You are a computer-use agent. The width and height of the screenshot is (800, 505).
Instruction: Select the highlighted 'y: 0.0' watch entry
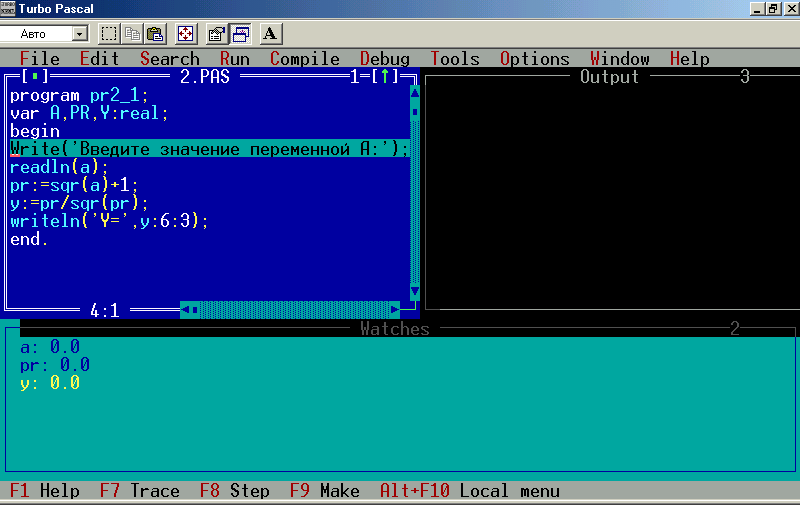[x=50, y=383]
